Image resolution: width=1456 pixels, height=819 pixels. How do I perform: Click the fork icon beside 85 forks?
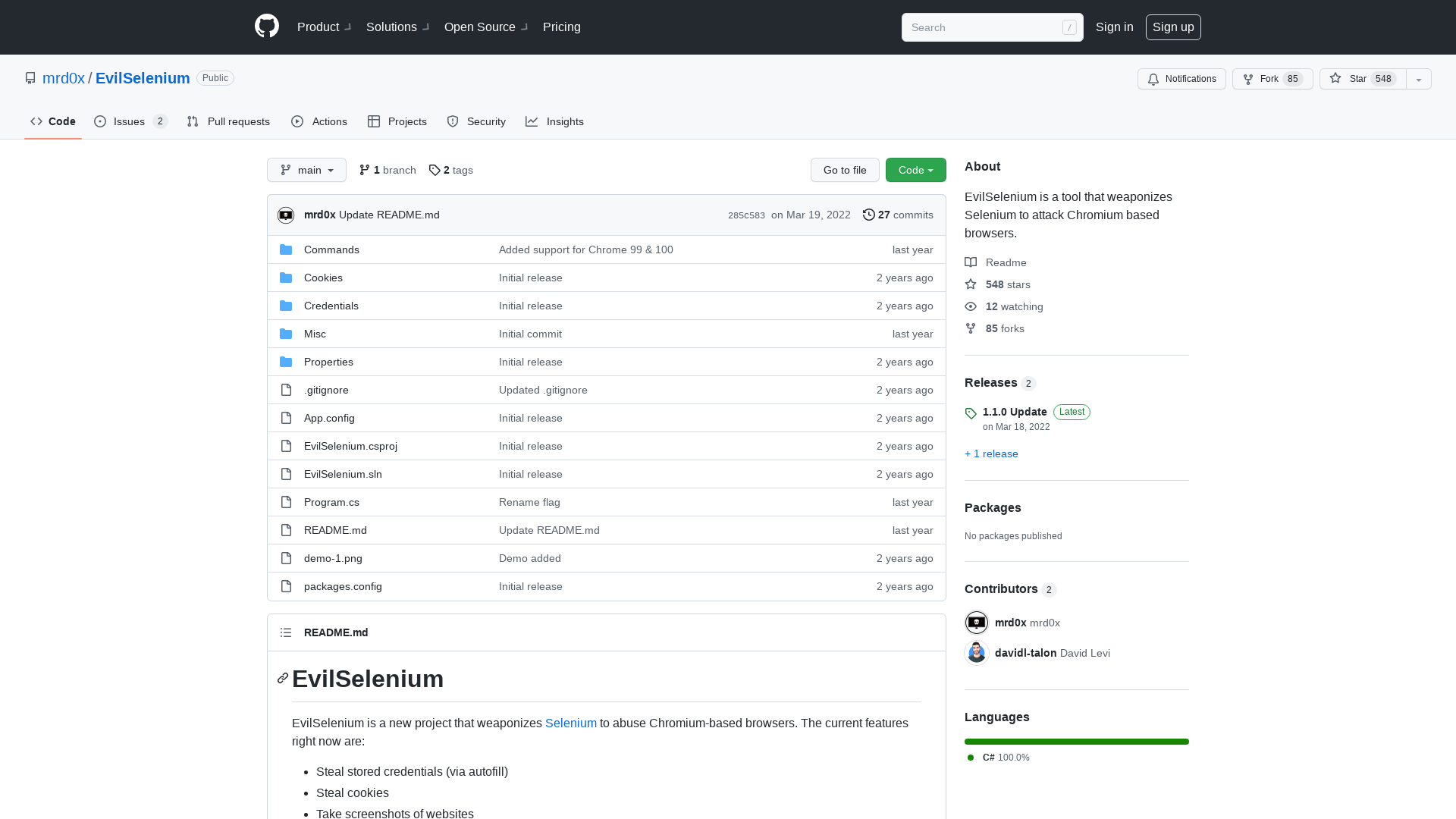[971, 328]
